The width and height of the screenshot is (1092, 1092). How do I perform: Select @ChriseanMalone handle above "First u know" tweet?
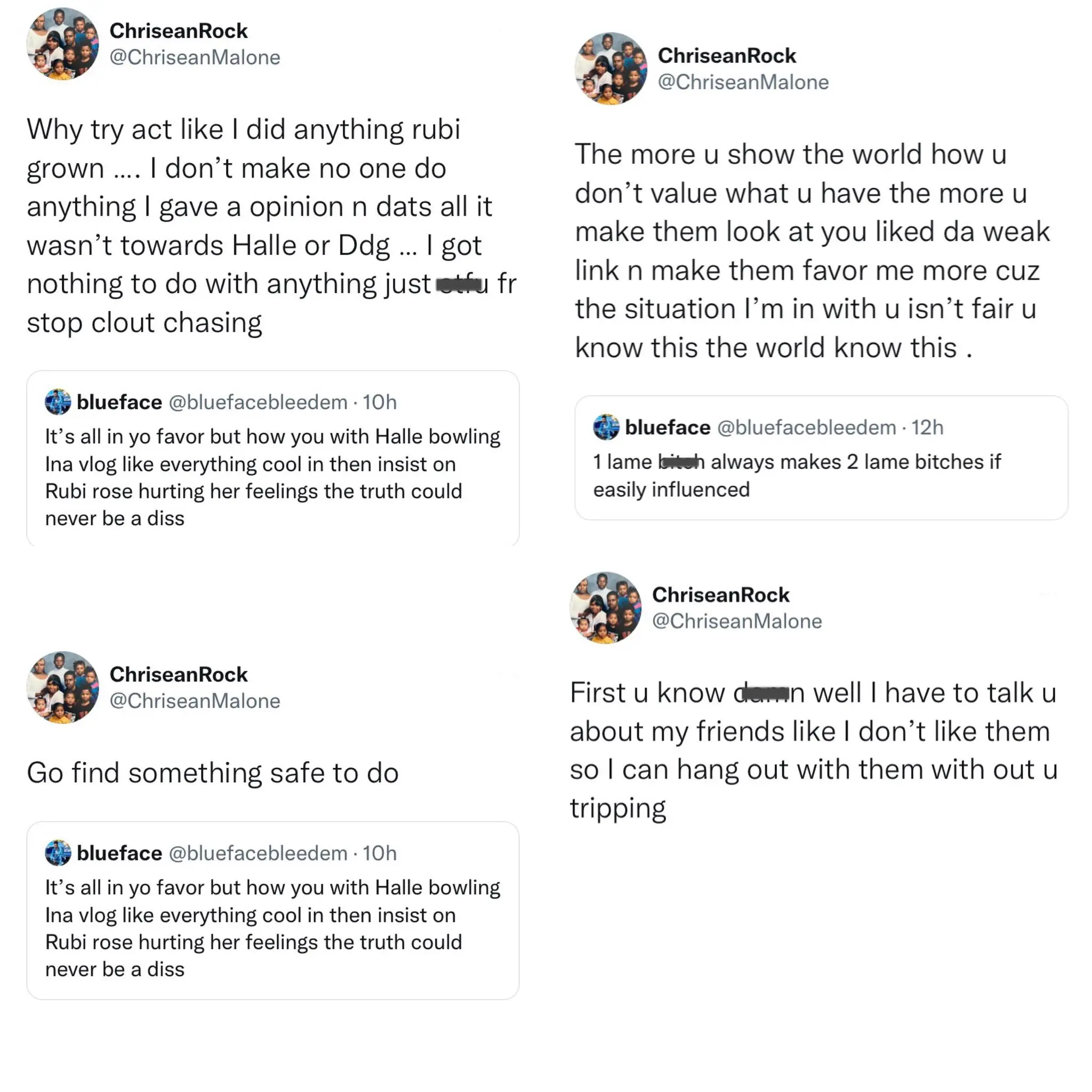point(737,621)
